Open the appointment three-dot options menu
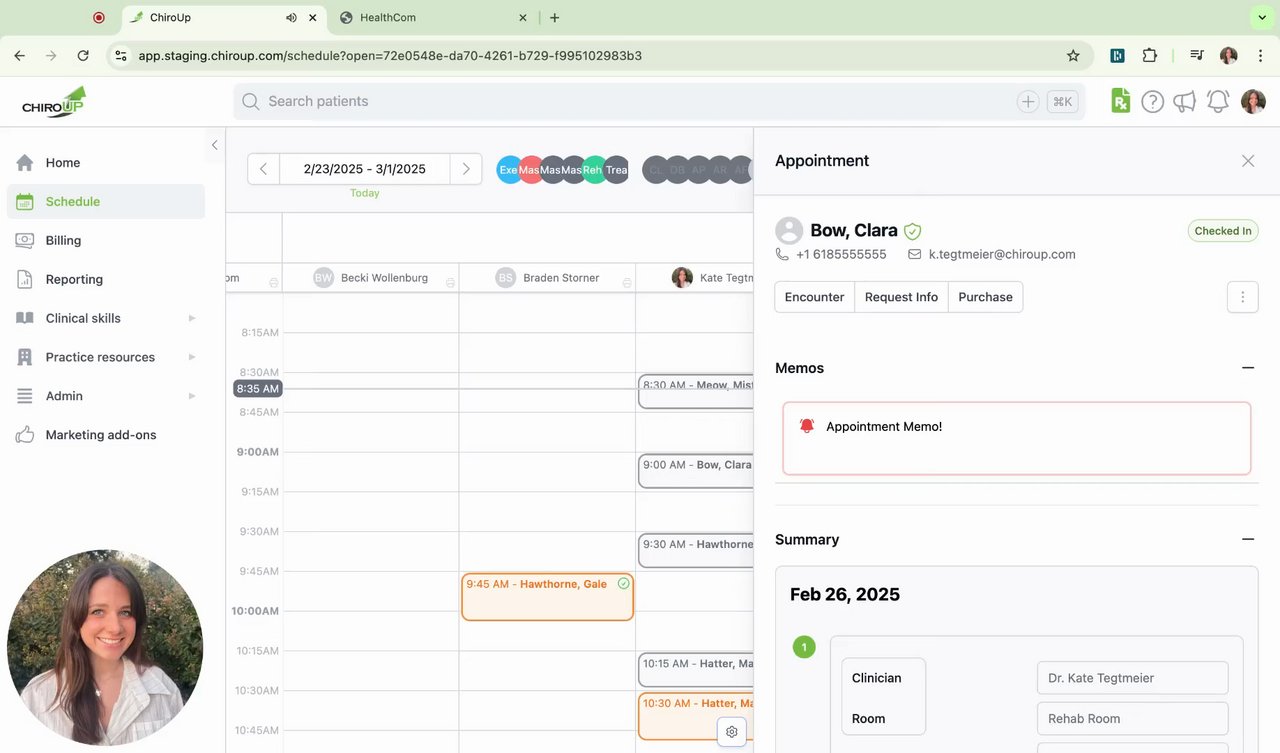Screen dimensions: 1280x753 click(x=1243, y=297)
